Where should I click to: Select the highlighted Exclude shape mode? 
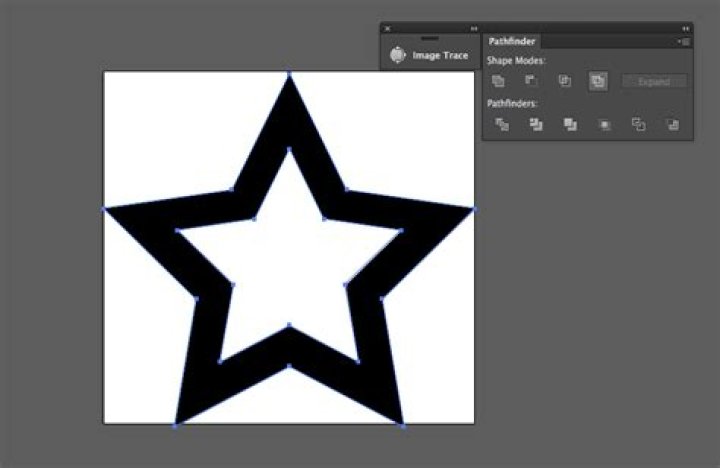tap(598, 81)
